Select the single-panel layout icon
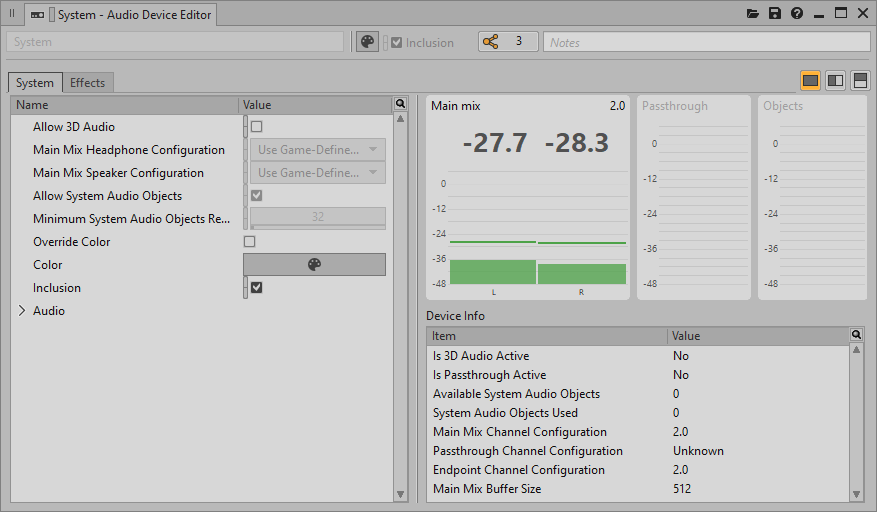 tap(811, 80)
